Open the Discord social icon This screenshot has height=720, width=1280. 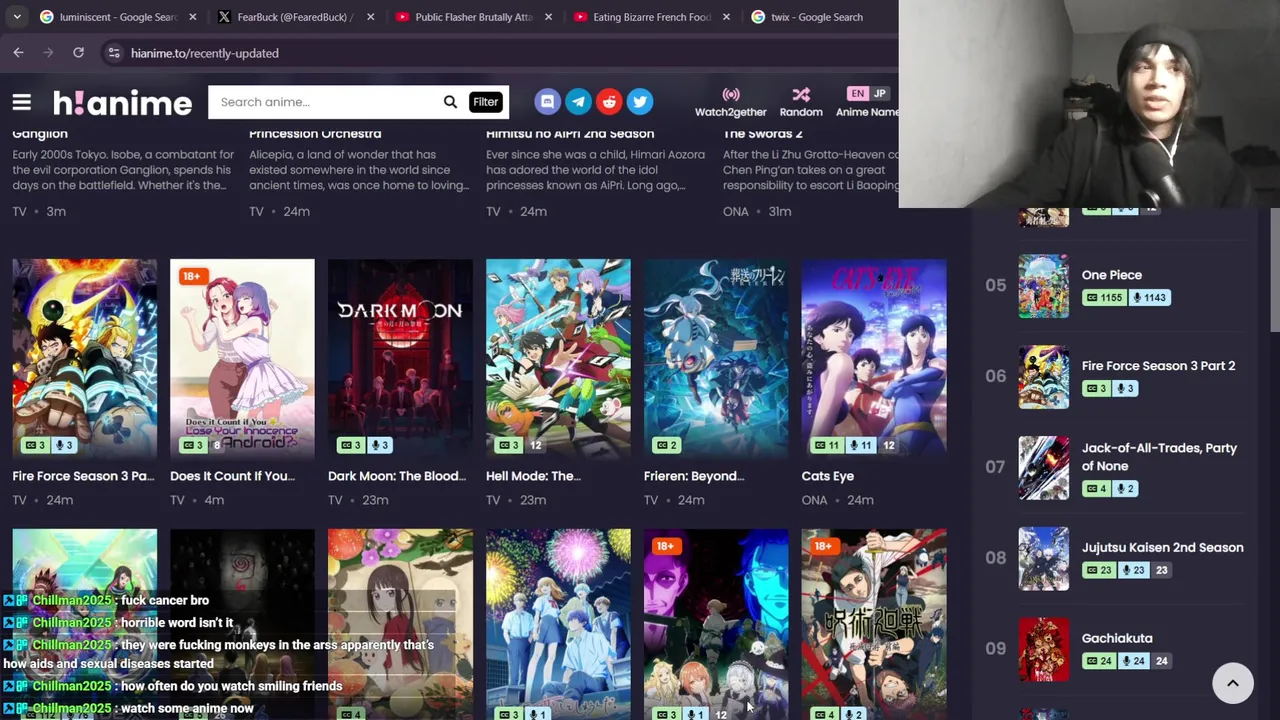tap(547, 101)
